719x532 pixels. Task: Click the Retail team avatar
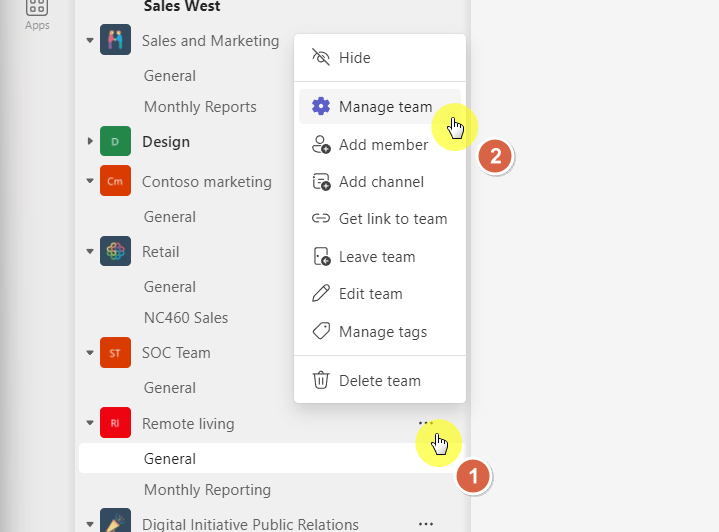[x=115, y=251]
